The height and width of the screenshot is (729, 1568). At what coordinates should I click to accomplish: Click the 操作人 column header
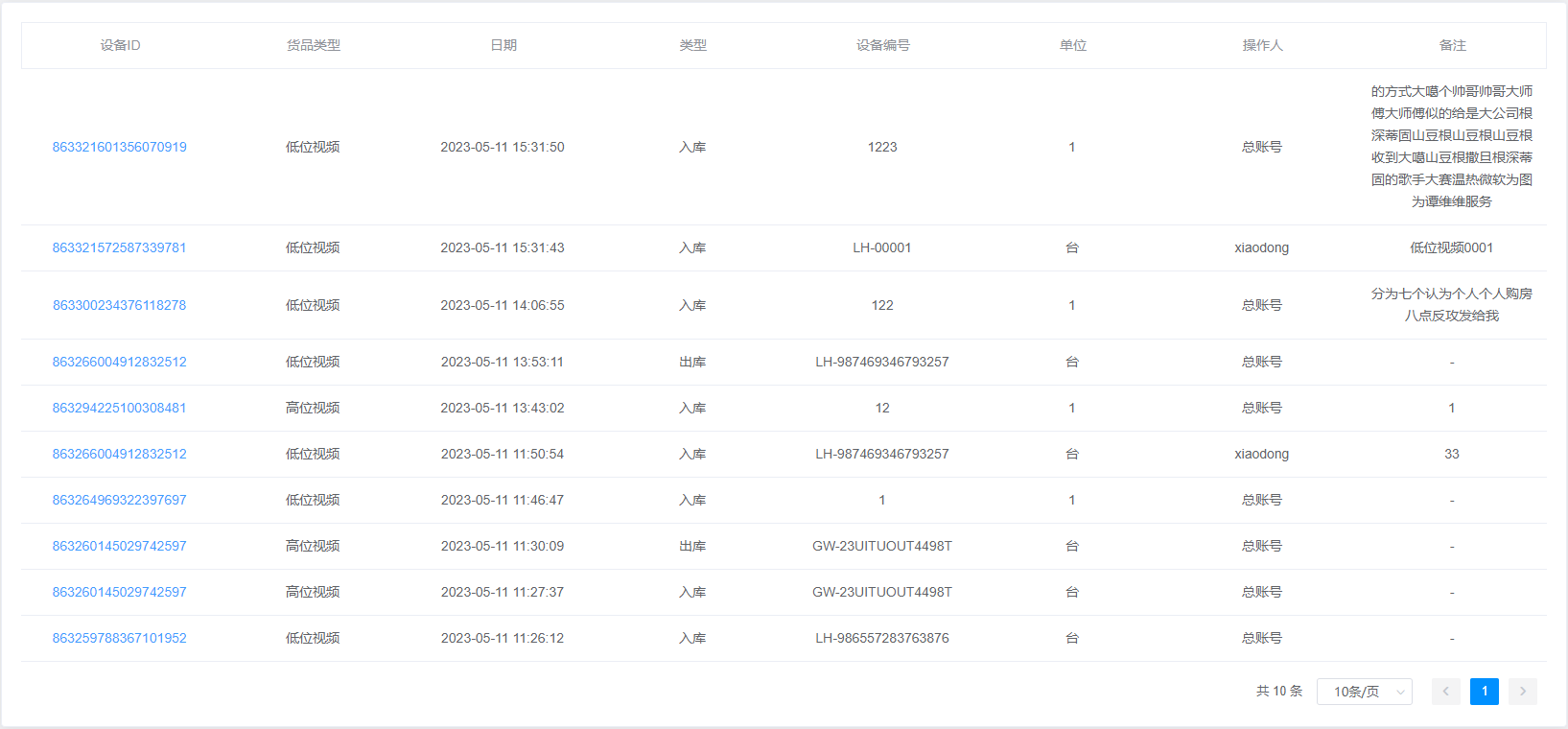click(x=1261, y=45)
